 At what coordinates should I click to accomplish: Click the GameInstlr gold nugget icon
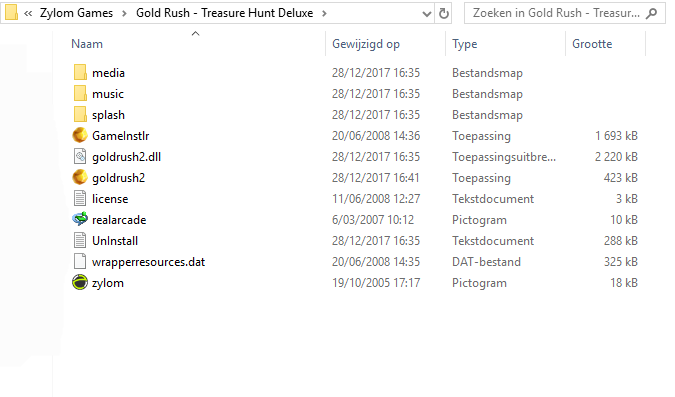click(x=80, y=135)
